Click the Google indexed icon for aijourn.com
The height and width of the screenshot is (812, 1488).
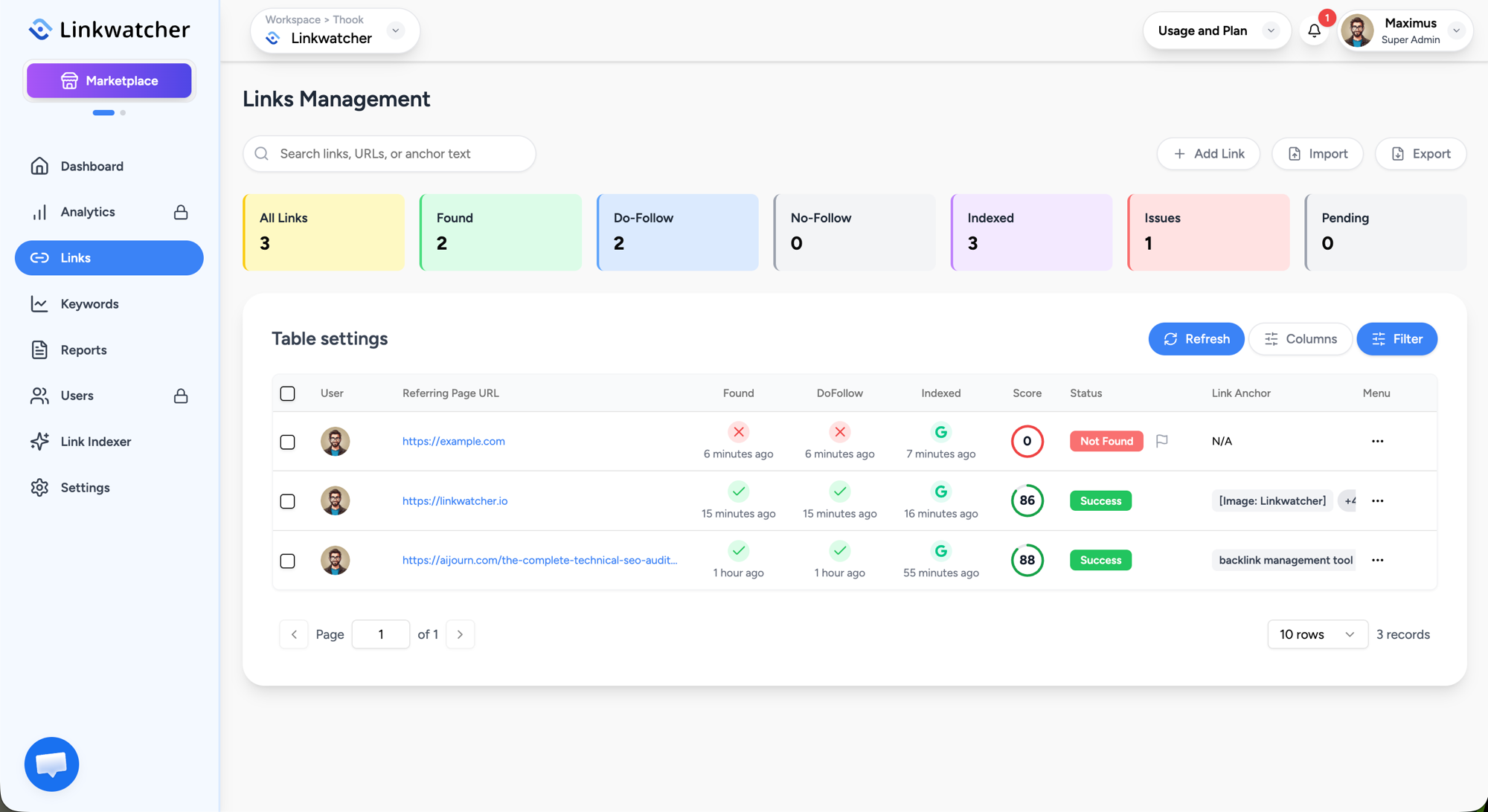click(941, 551)
